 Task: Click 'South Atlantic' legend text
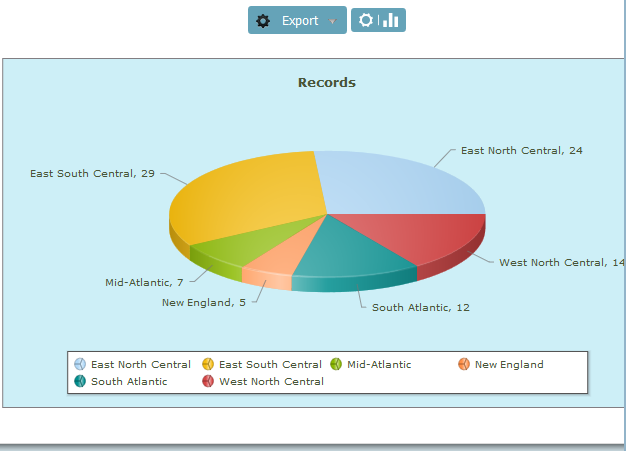point(129,382)
